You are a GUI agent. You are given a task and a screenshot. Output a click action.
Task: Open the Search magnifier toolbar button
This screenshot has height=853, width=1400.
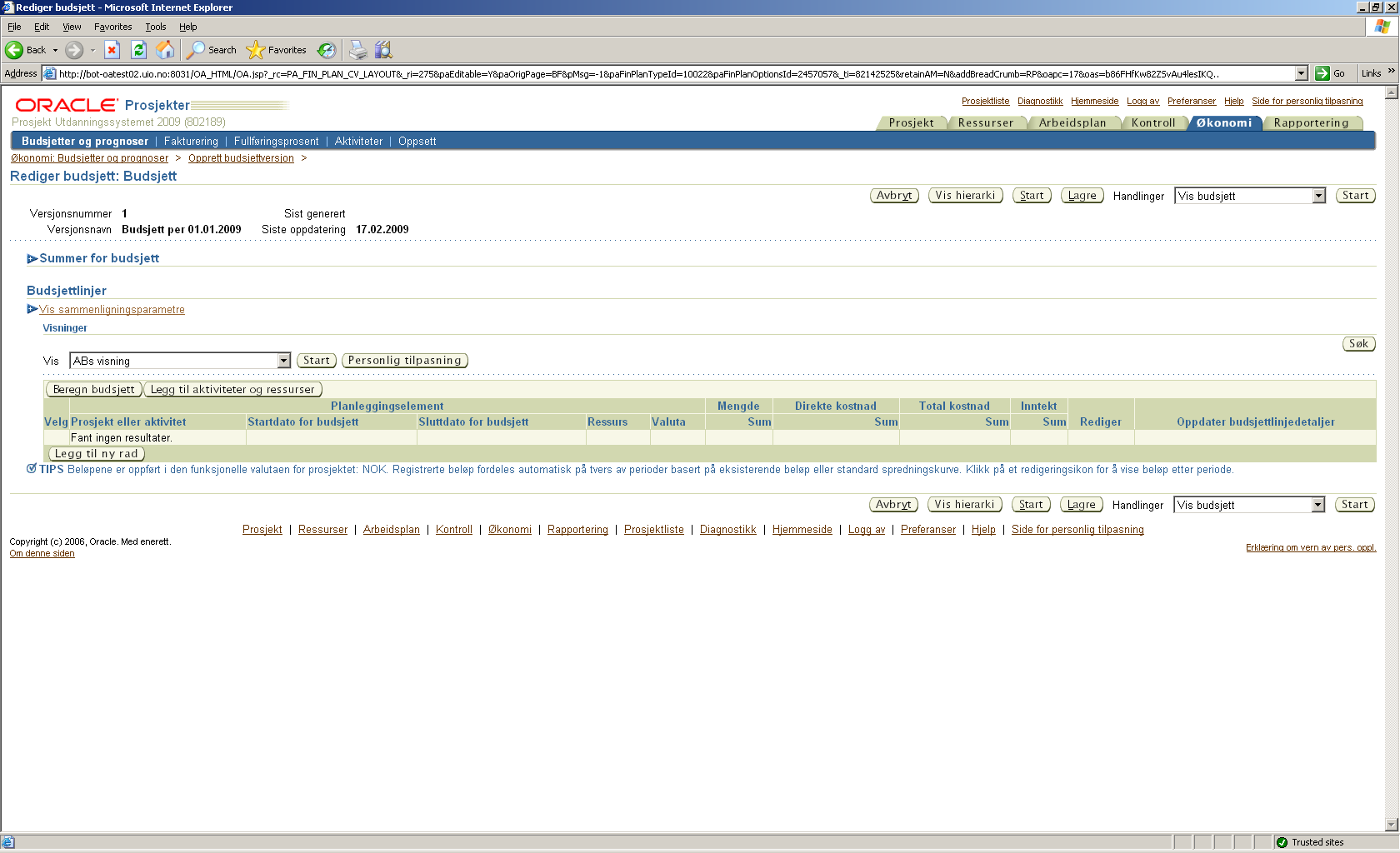(212, 50)
